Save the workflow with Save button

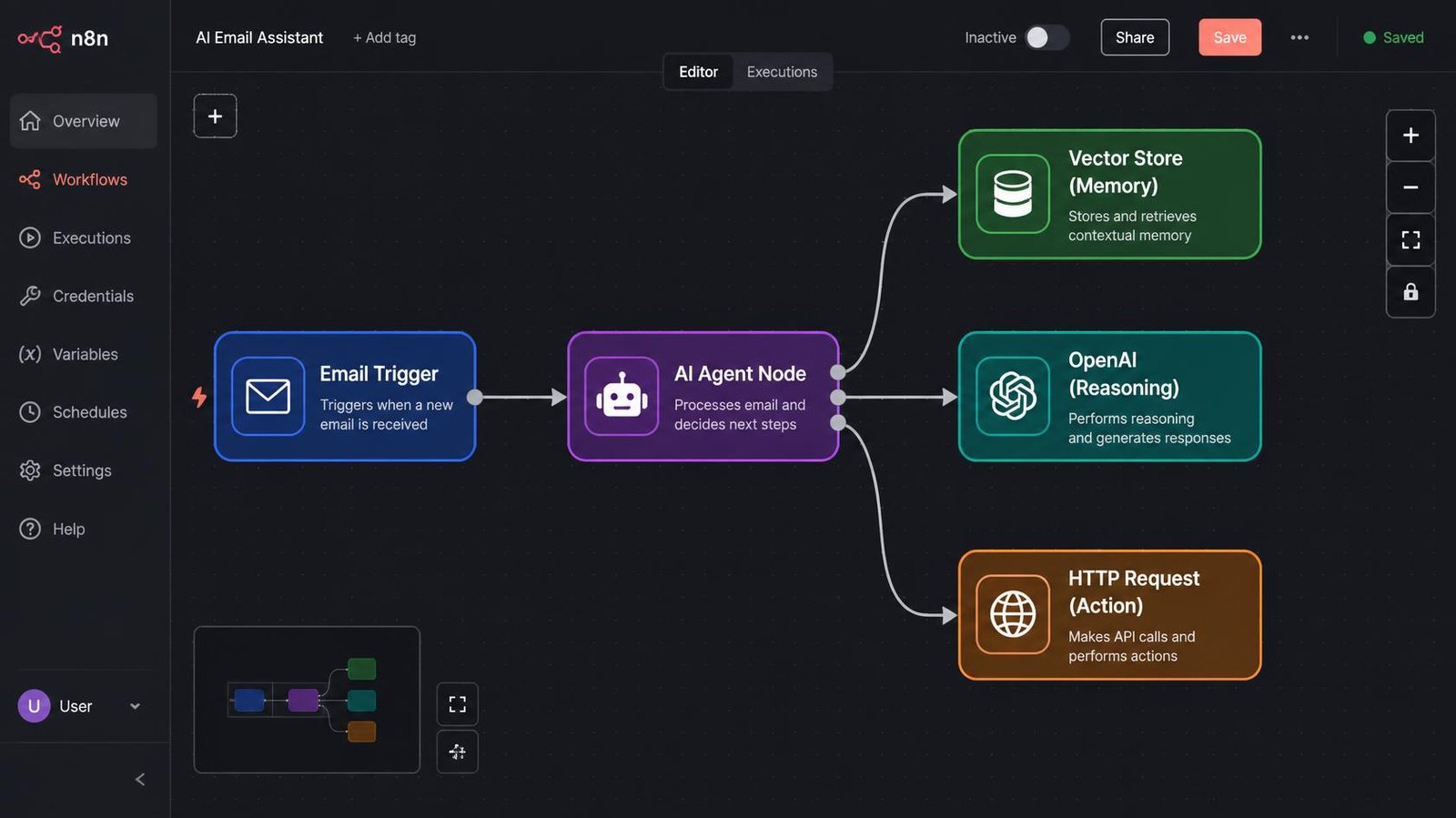tap(1229, 37)
